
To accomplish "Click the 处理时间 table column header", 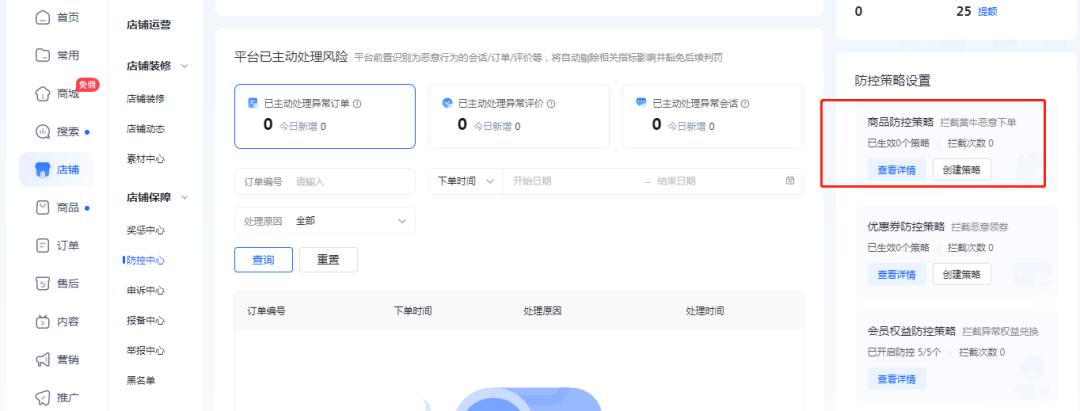I will [705, 310].
